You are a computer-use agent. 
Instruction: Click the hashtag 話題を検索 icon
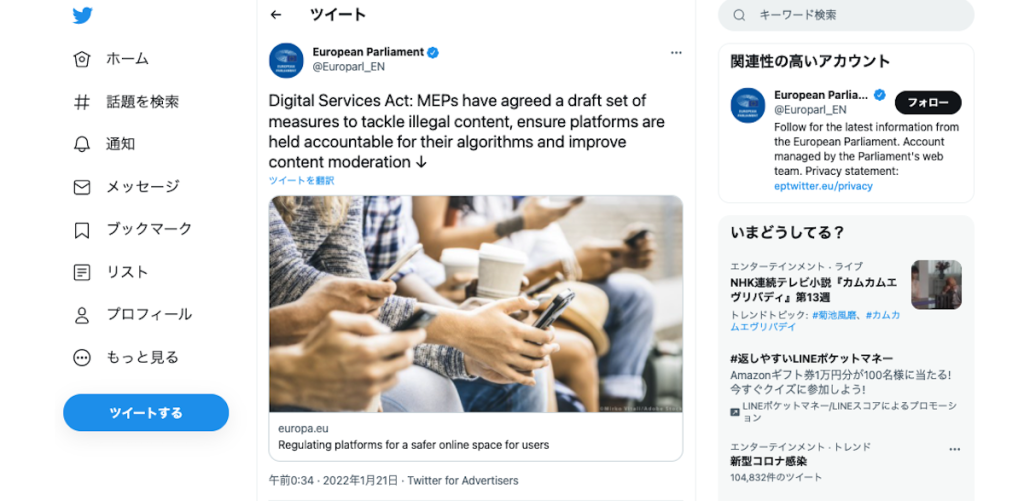click(x=82, y=102)
